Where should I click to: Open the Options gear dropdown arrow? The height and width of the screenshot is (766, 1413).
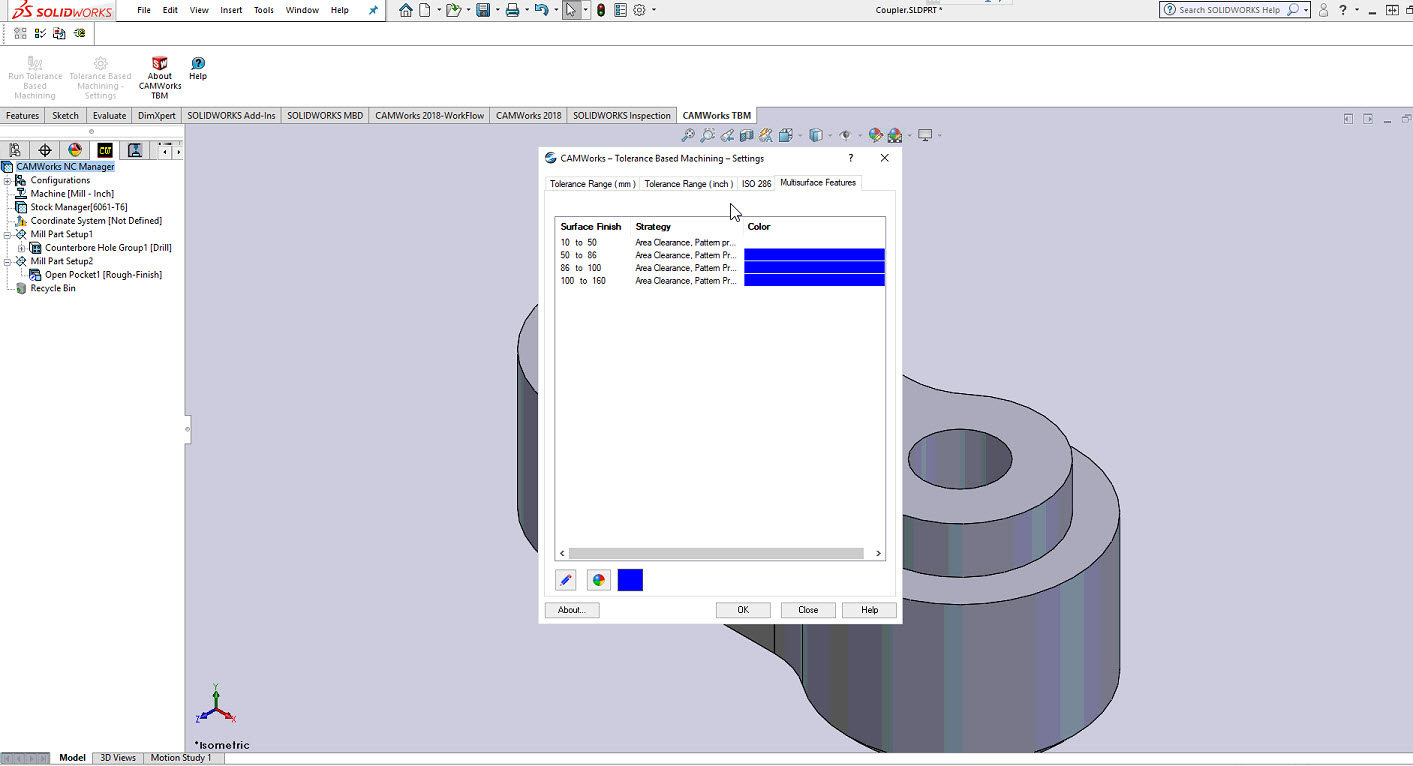[x=654, y=10]
